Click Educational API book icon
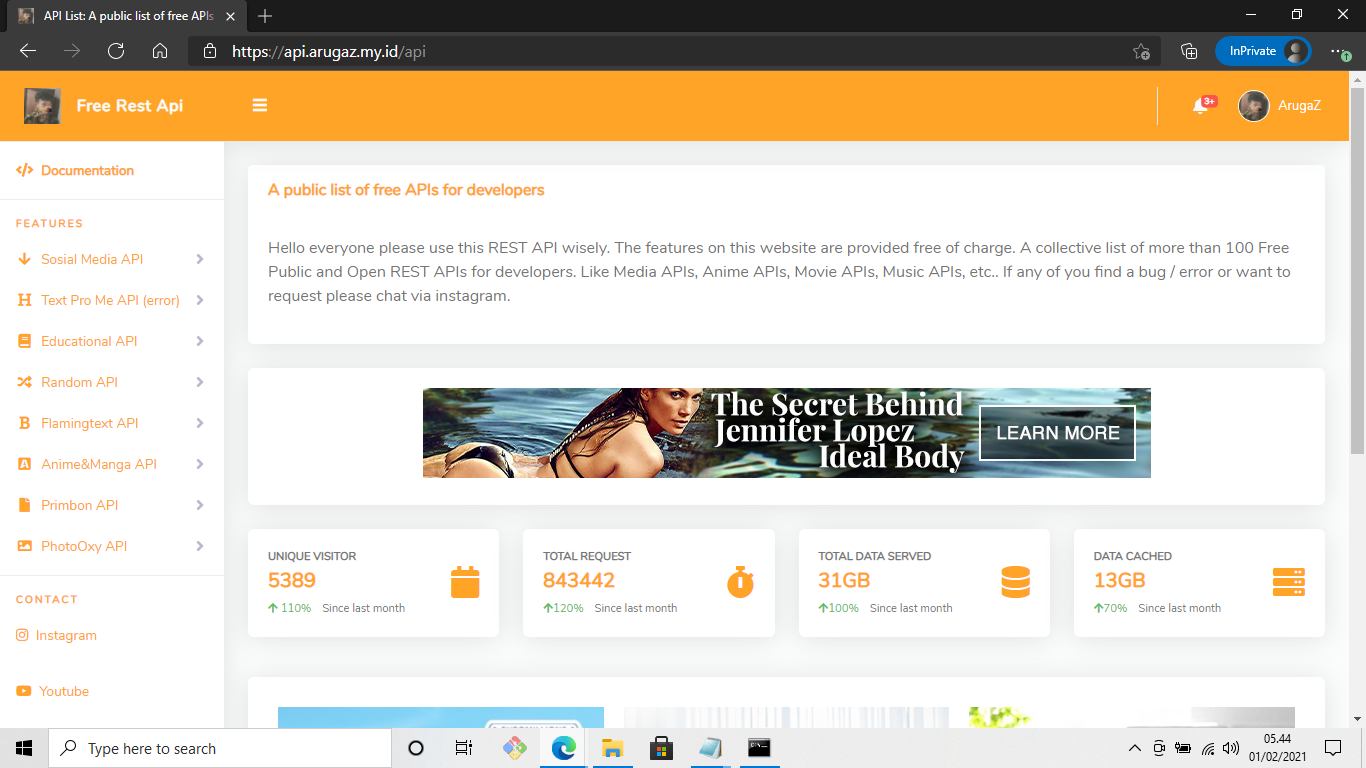The width and height of the screenshot is (1366, 768). coord(25,341)
